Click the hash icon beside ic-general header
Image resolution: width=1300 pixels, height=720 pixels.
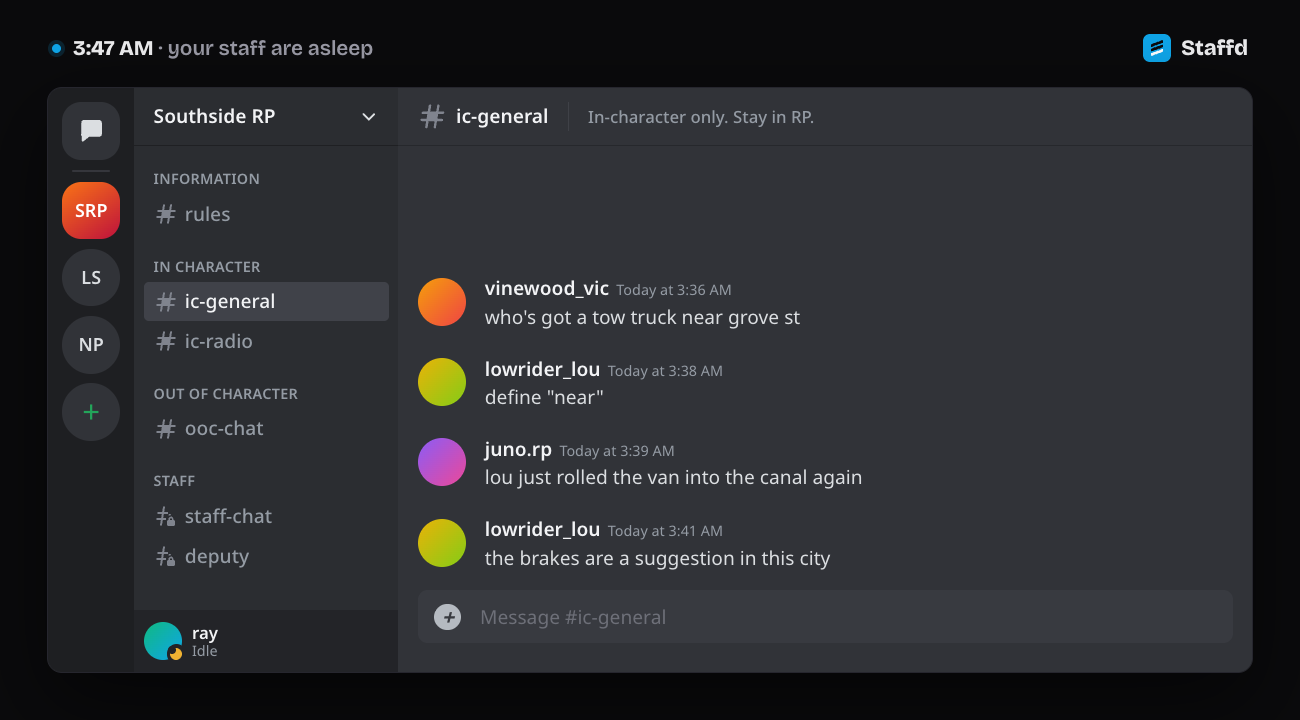coord(432,116)
